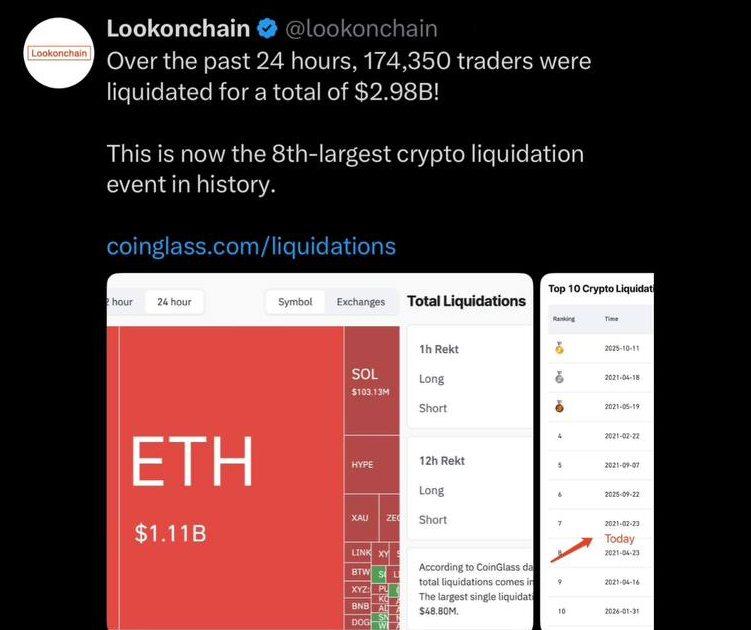The height and width of the screenshot is (630, 751).
Task: Click the silver second-place medal icon
Action: coord(559,377)
